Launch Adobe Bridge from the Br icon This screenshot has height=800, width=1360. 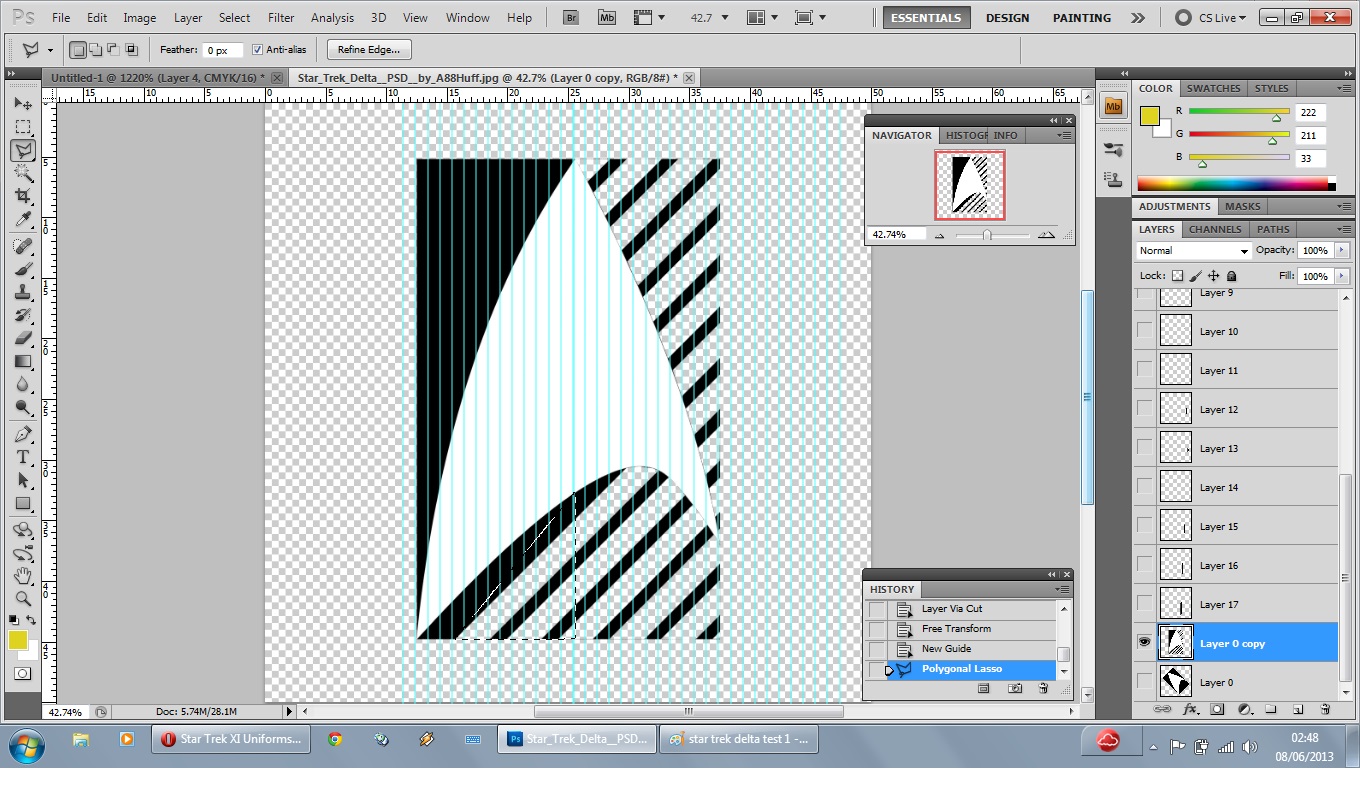point(571,17)
